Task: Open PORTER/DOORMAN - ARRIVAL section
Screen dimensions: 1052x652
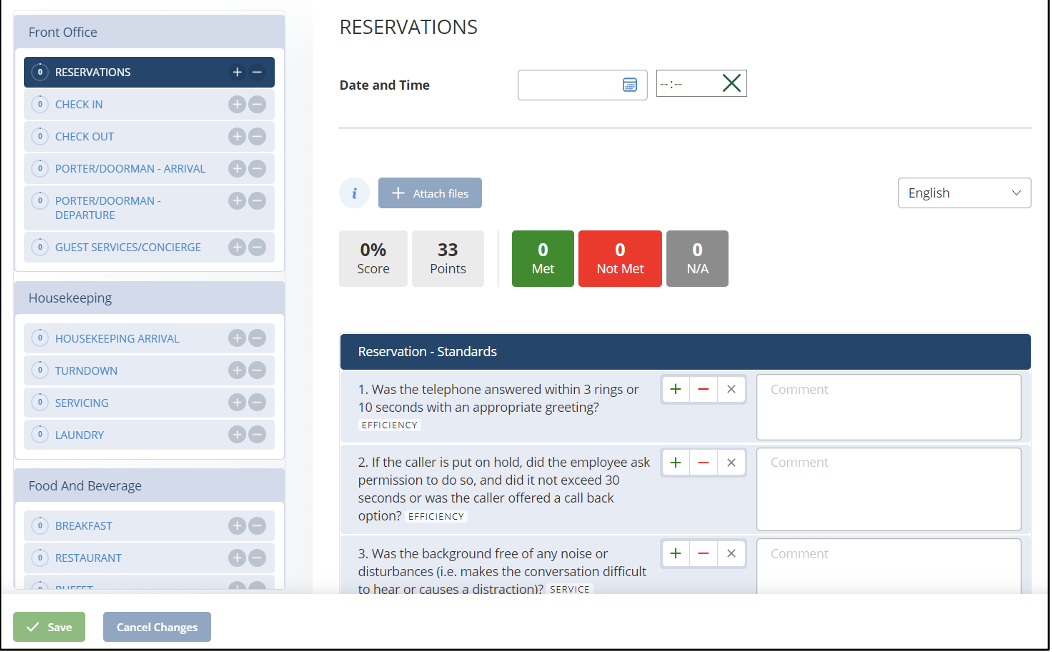Action: 130,169
